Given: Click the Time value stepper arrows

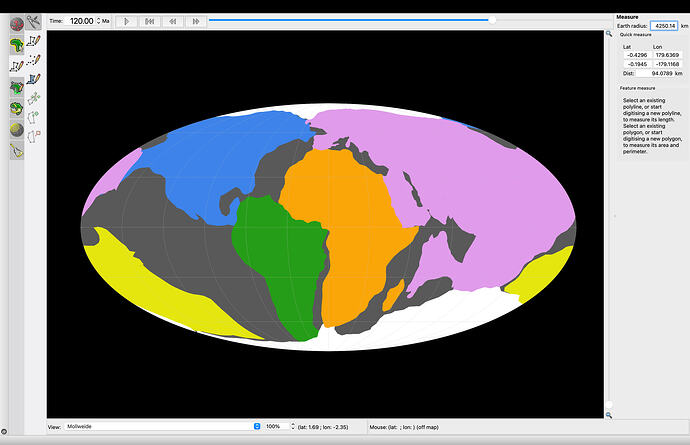Looking at the screenshot, I should click(98, 20).
